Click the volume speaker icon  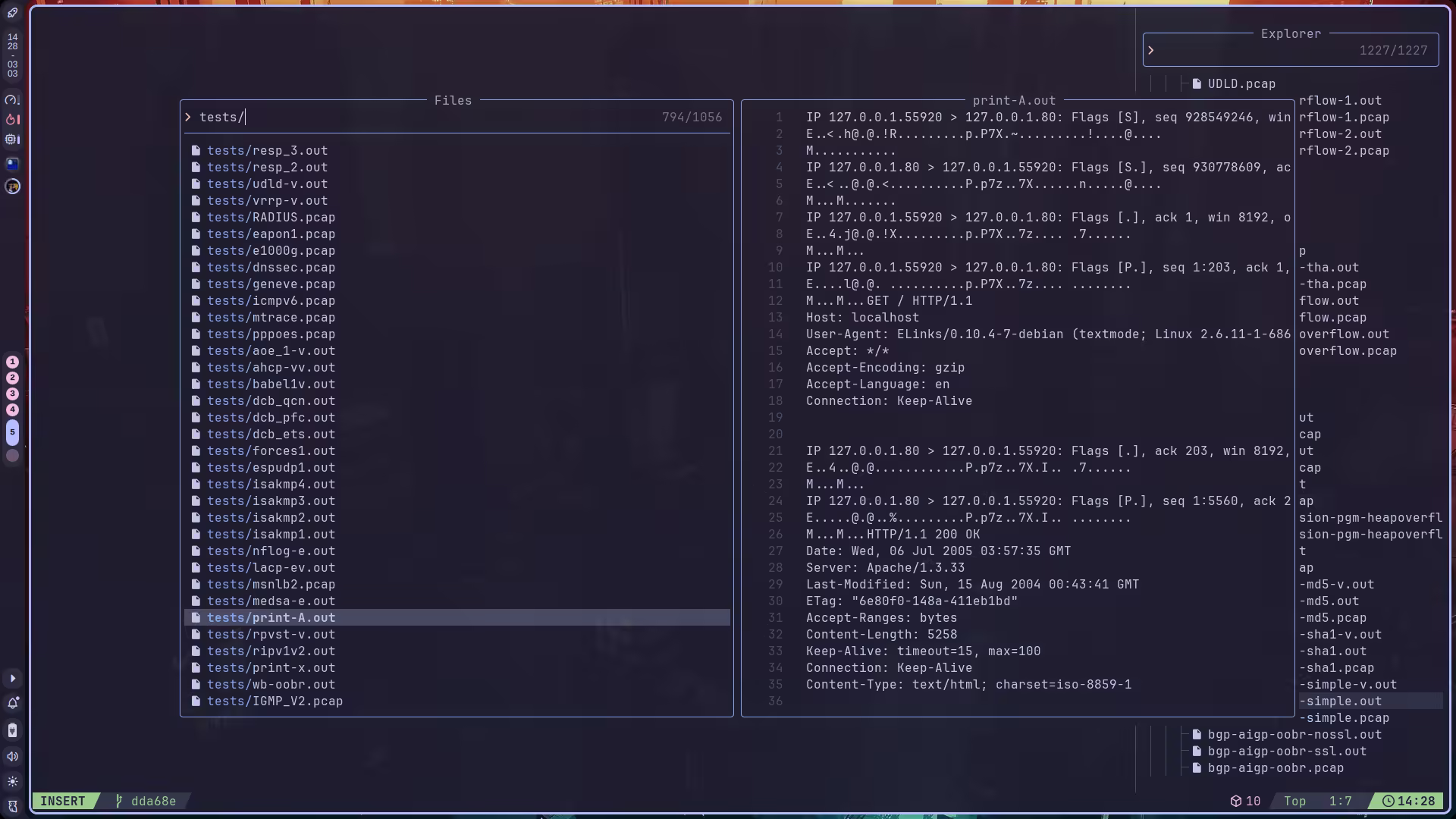point(12,756)
